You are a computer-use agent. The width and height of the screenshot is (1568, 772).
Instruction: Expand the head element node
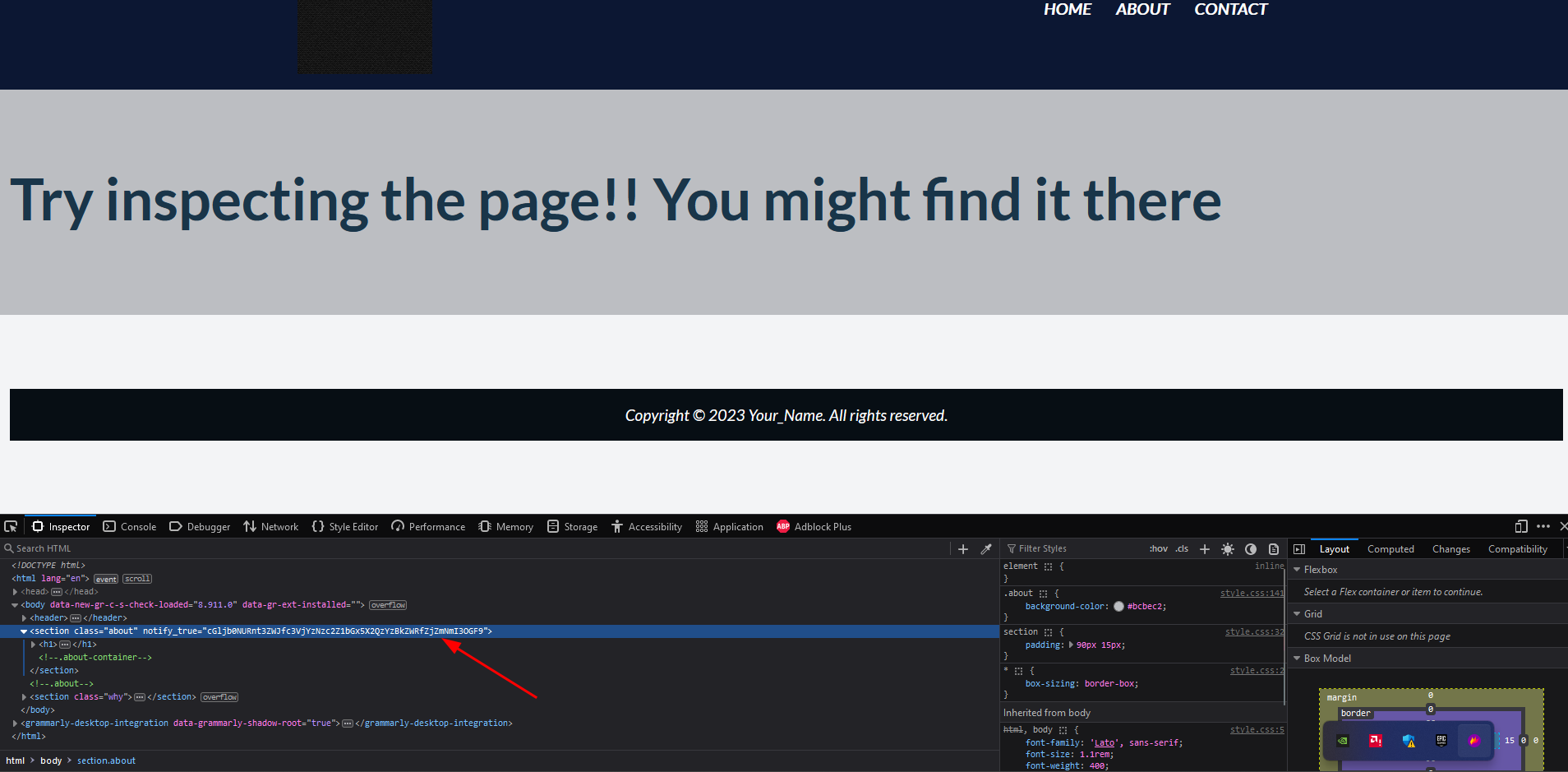(16, 592)
